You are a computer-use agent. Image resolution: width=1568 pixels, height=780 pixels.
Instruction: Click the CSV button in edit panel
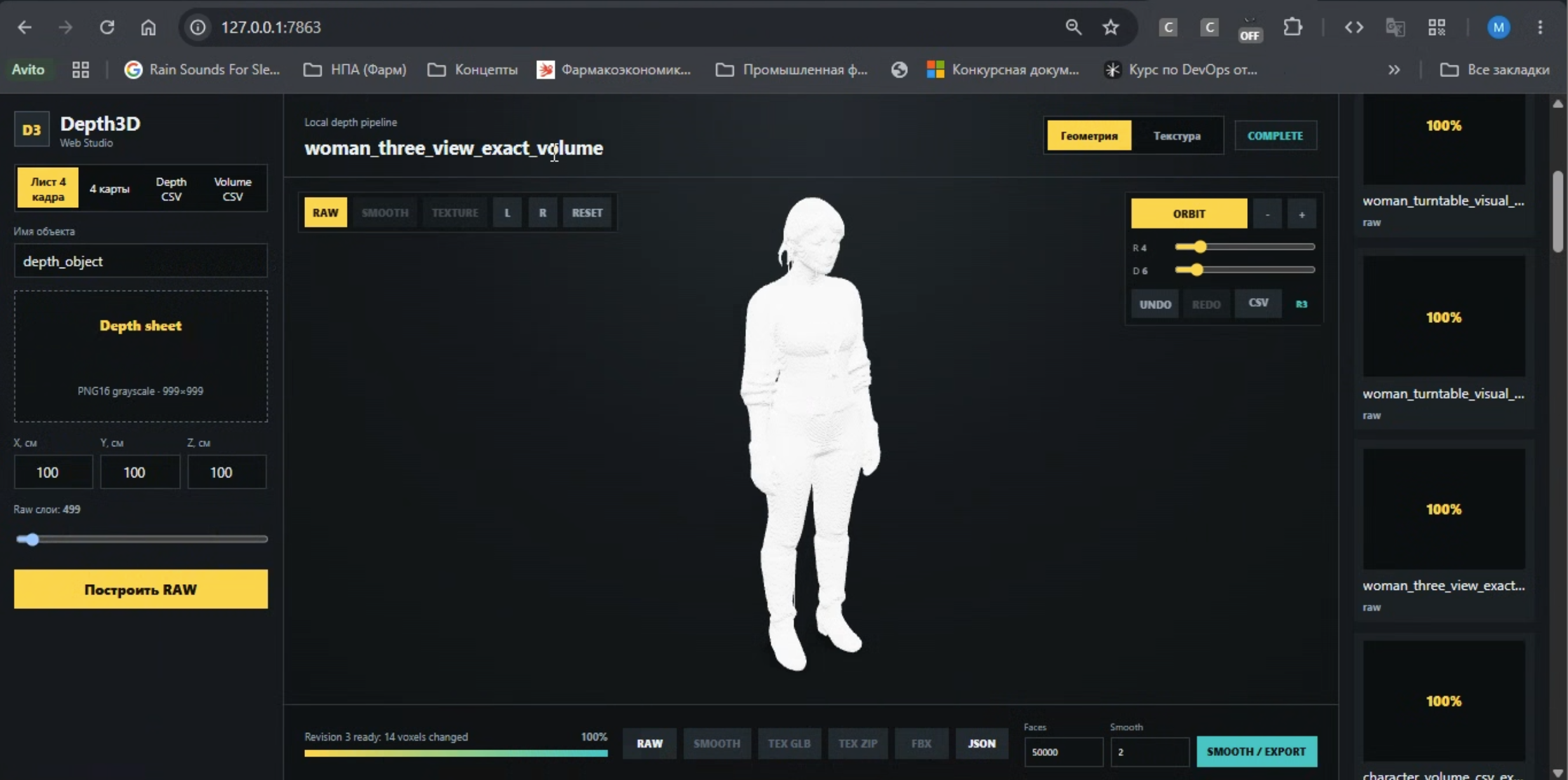(1258, 303)
